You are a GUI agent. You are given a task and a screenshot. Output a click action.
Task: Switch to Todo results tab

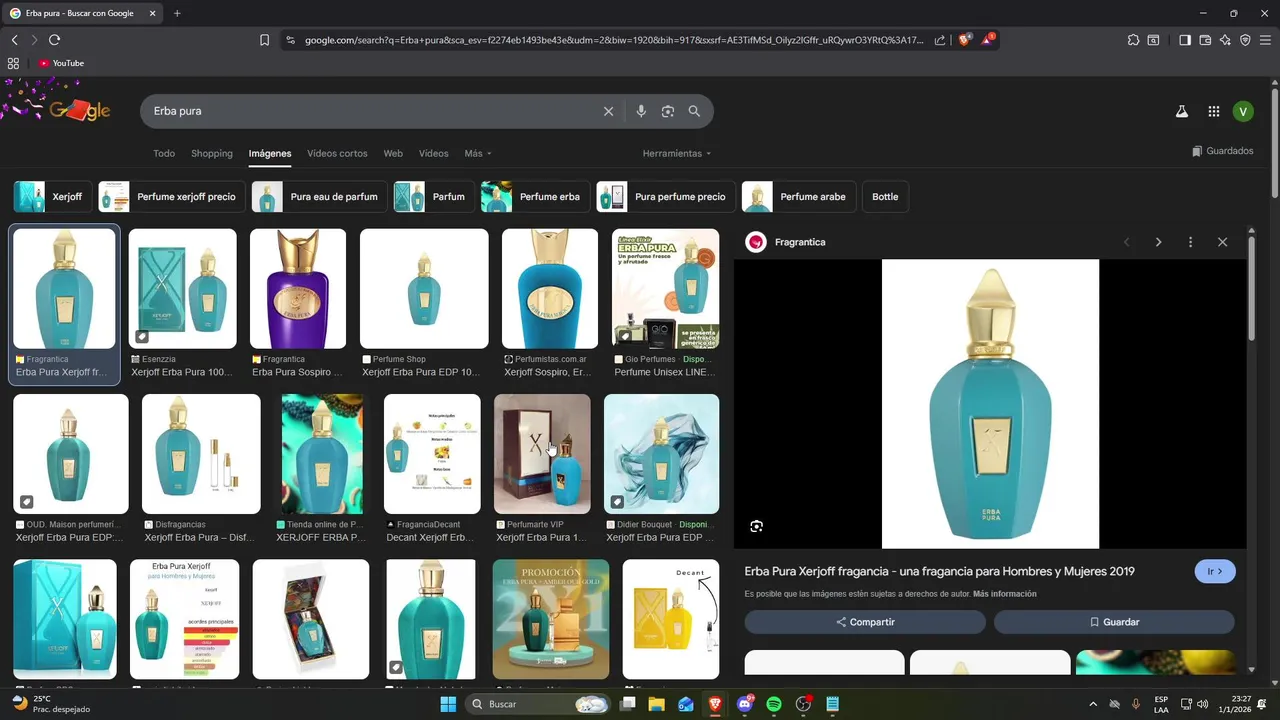pos(164,153)
